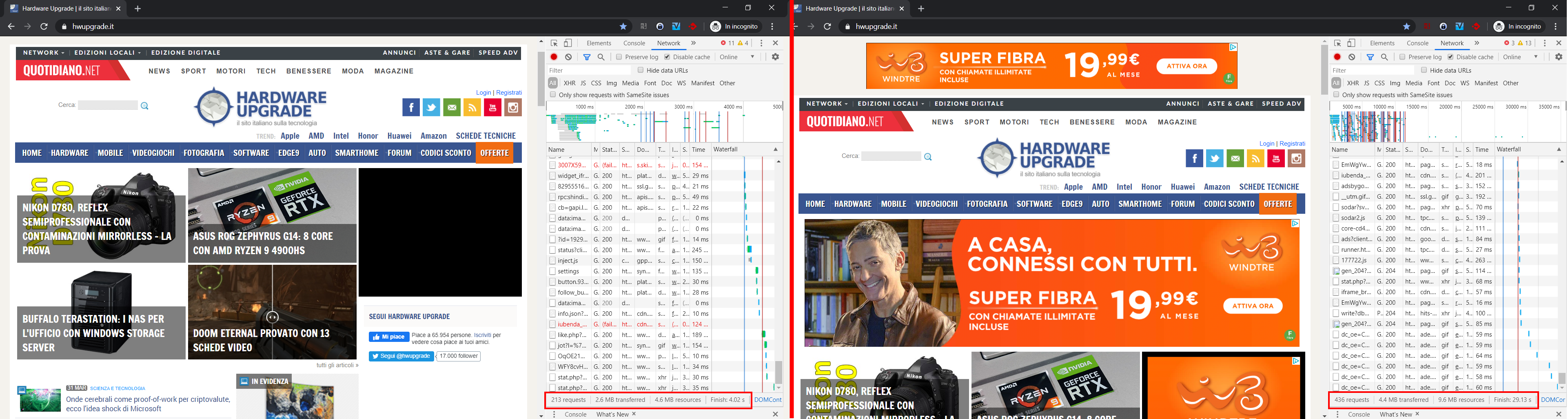Screen dimensions: 1568x419
Task: Toggle the filter funnel in right DevTools
Action: click(x=1370, y=57)
